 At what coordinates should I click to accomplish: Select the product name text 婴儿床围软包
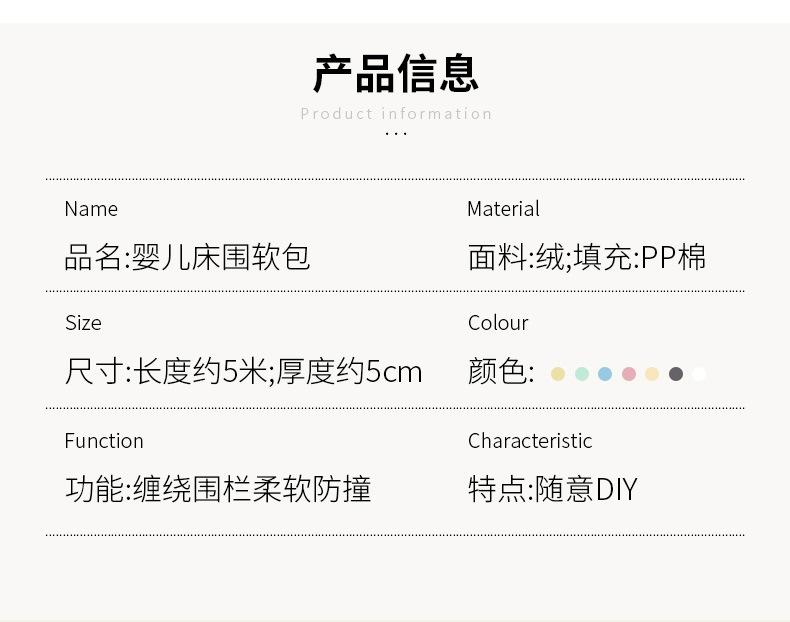187,257
